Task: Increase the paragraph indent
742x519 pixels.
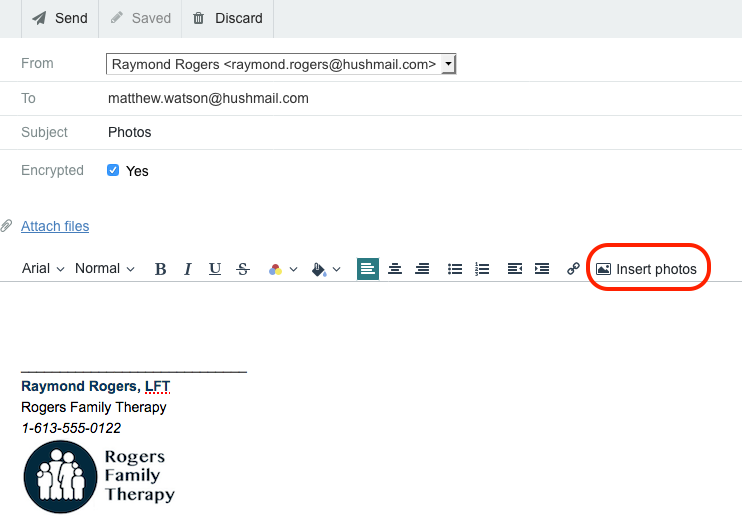Action: point(542,269)
